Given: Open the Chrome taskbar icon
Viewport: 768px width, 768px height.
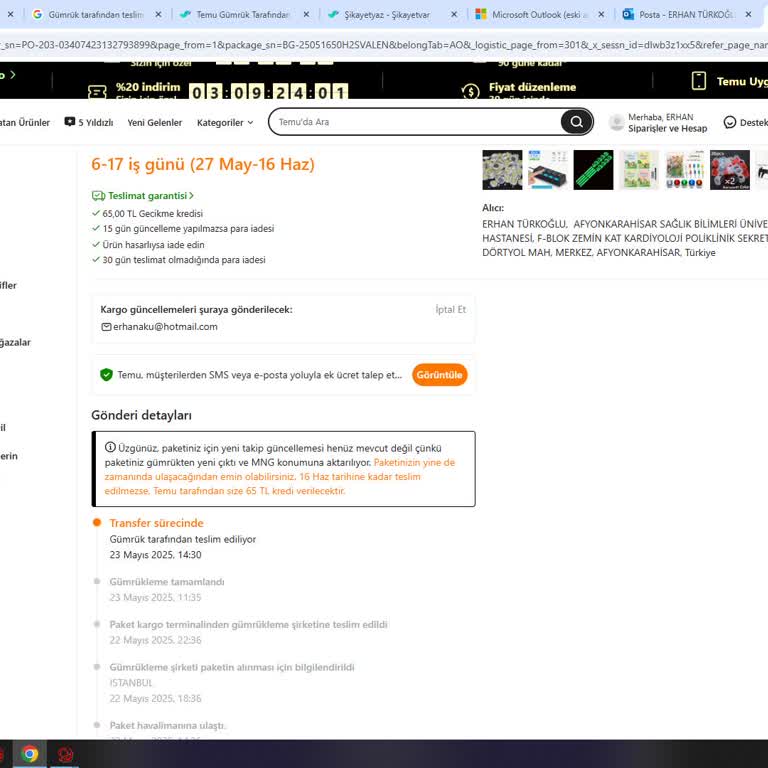Looking at the screenshot, I should tap(29, 753).
